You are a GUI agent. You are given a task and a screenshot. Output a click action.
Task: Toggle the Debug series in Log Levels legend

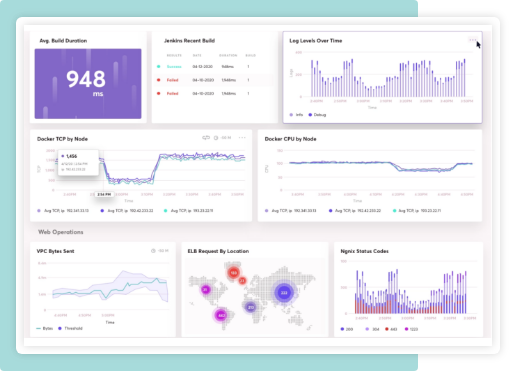coord(317,115)
